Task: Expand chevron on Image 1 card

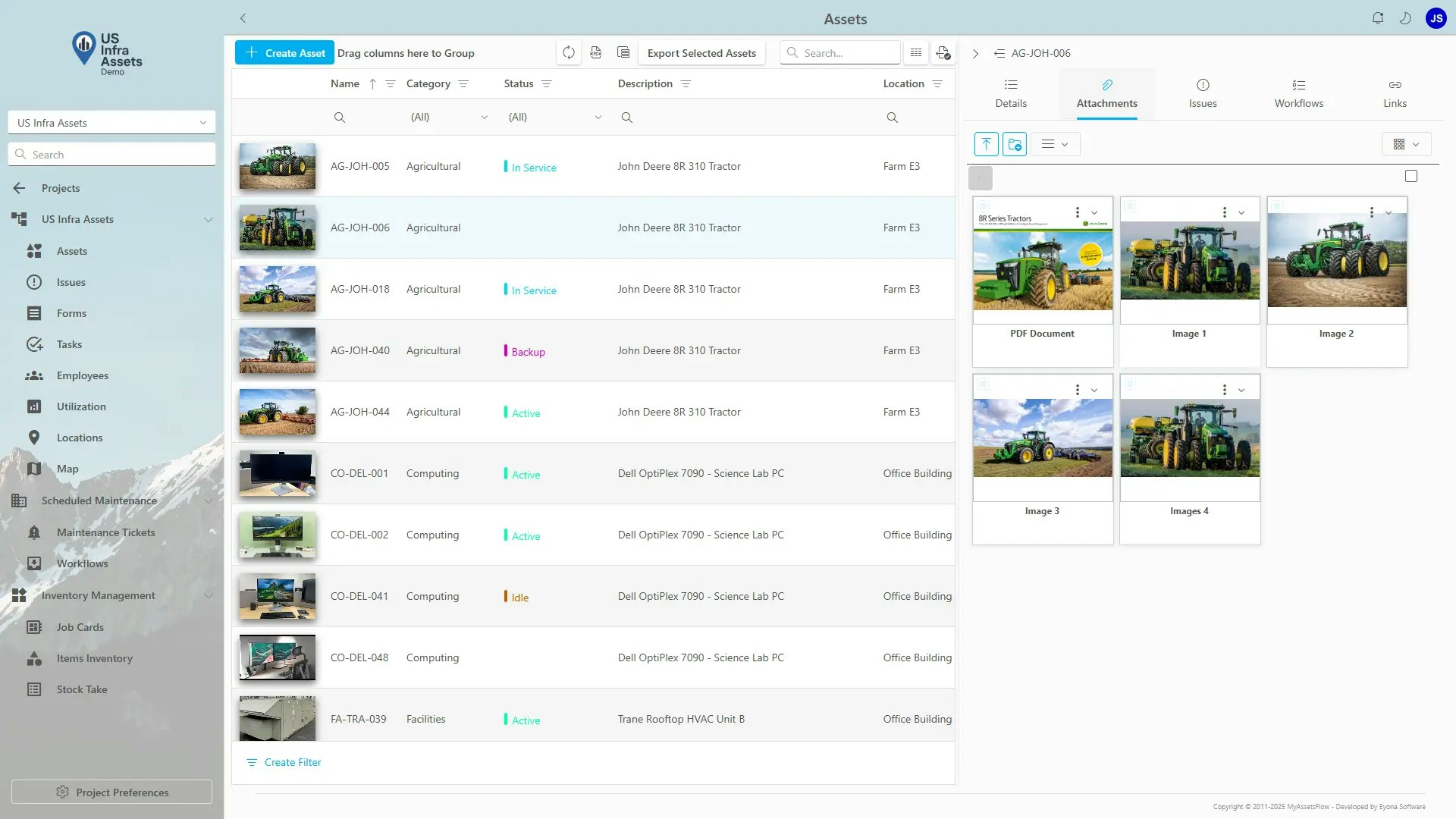Action: click(1241, 212)
